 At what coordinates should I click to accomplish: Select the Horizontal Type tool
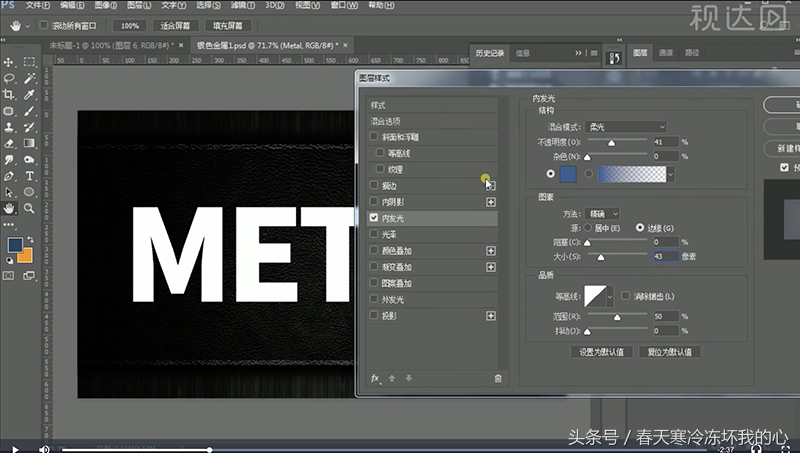pos(30,175)
